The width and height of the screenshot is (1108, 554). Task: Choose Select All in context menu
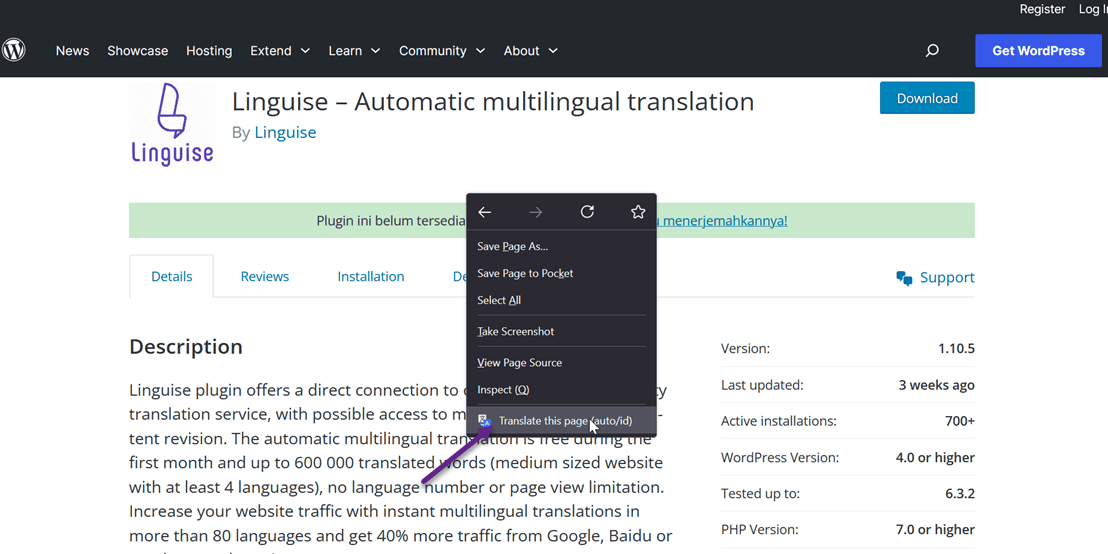tap(562, 300)
